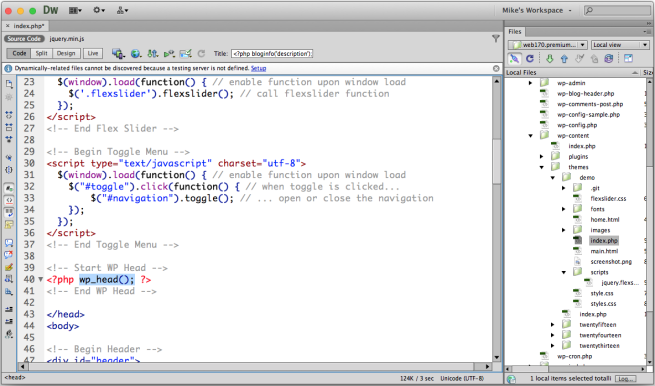655x386 pixels.
Task: Click the filter related files funnel icon
Action: pyautogui.click(x=496, y=39)
